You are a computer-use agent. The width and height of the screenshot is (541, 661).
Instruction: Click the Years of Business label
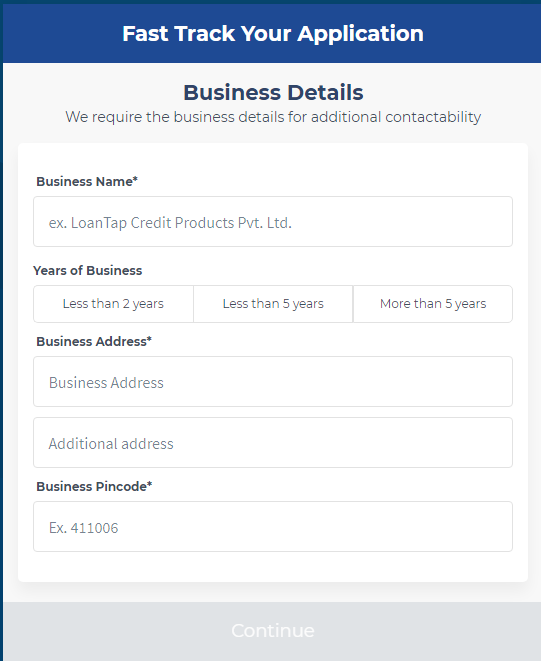click(x=88, y=271)
